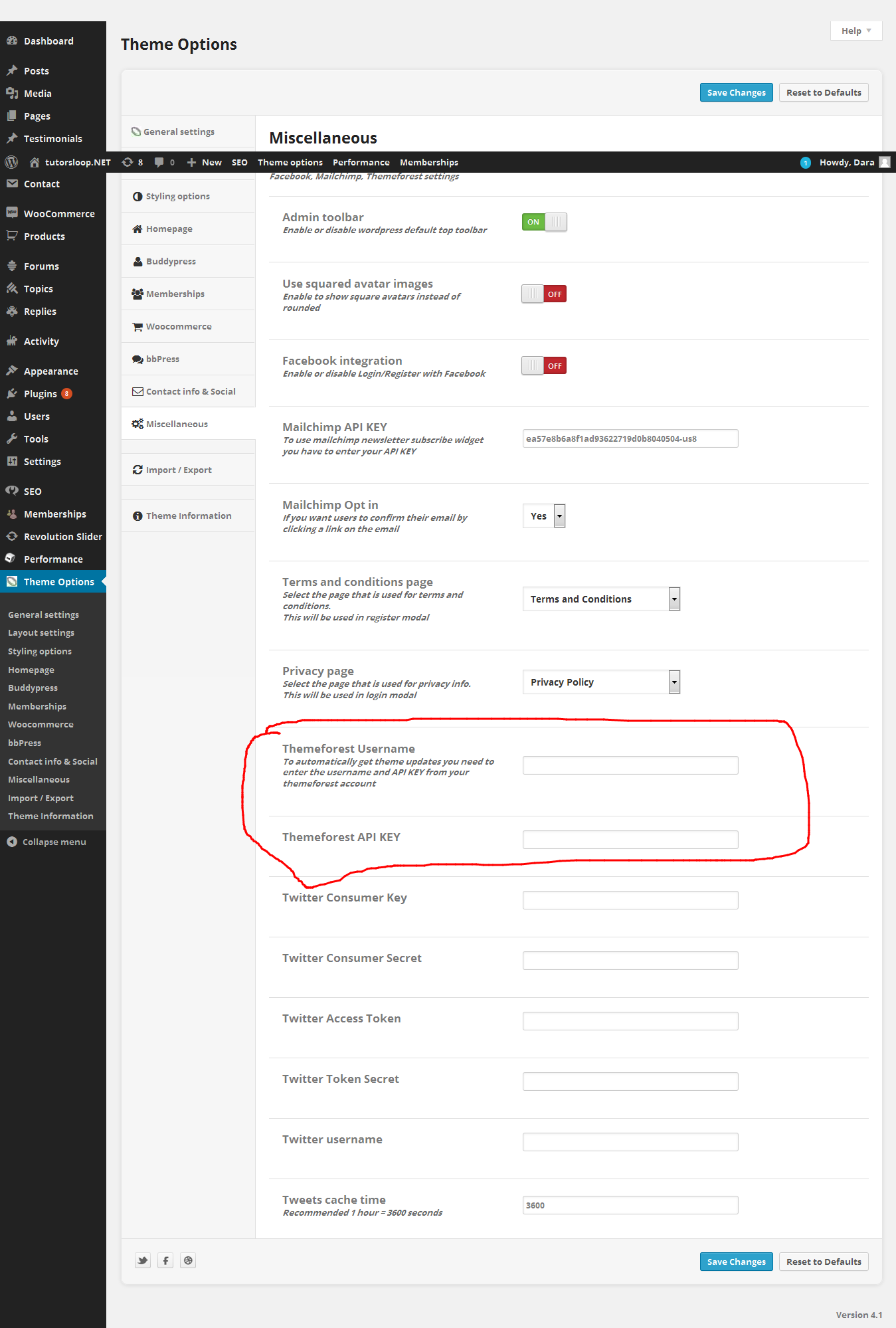This screenshot has height=1328, width=896.
Task: Switch to Import / Export tab
Action: click(x=179, y=470)
